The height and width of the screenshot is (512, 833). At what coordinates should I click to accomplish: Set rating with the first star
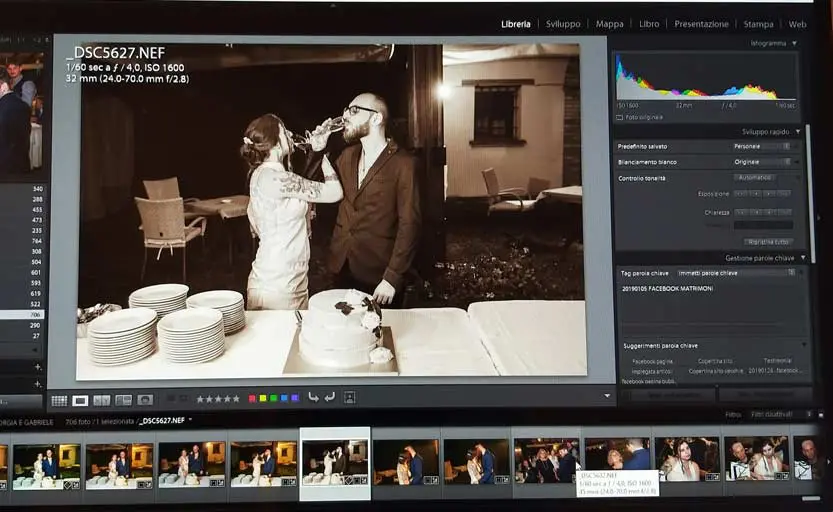(x=200, y=399)
